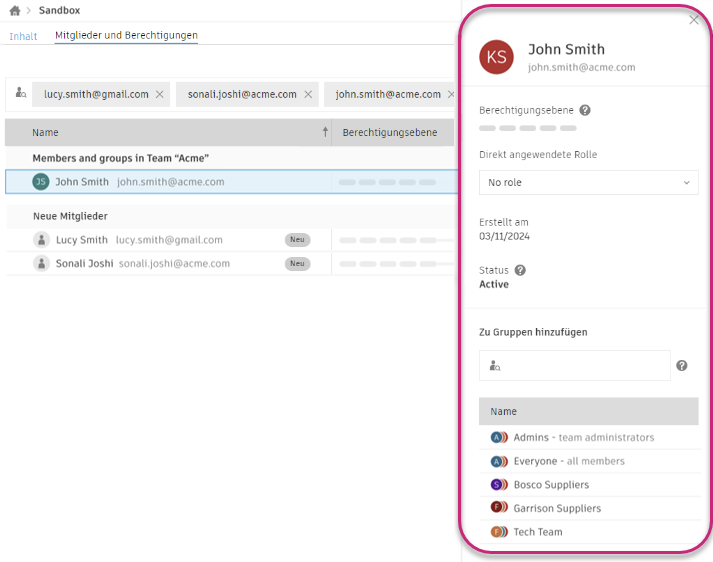Image resolution: width=713 pixels, height=562 pixels.
Task: Click the Active status value
Action: pyautogui.click(x=494, y=285)
